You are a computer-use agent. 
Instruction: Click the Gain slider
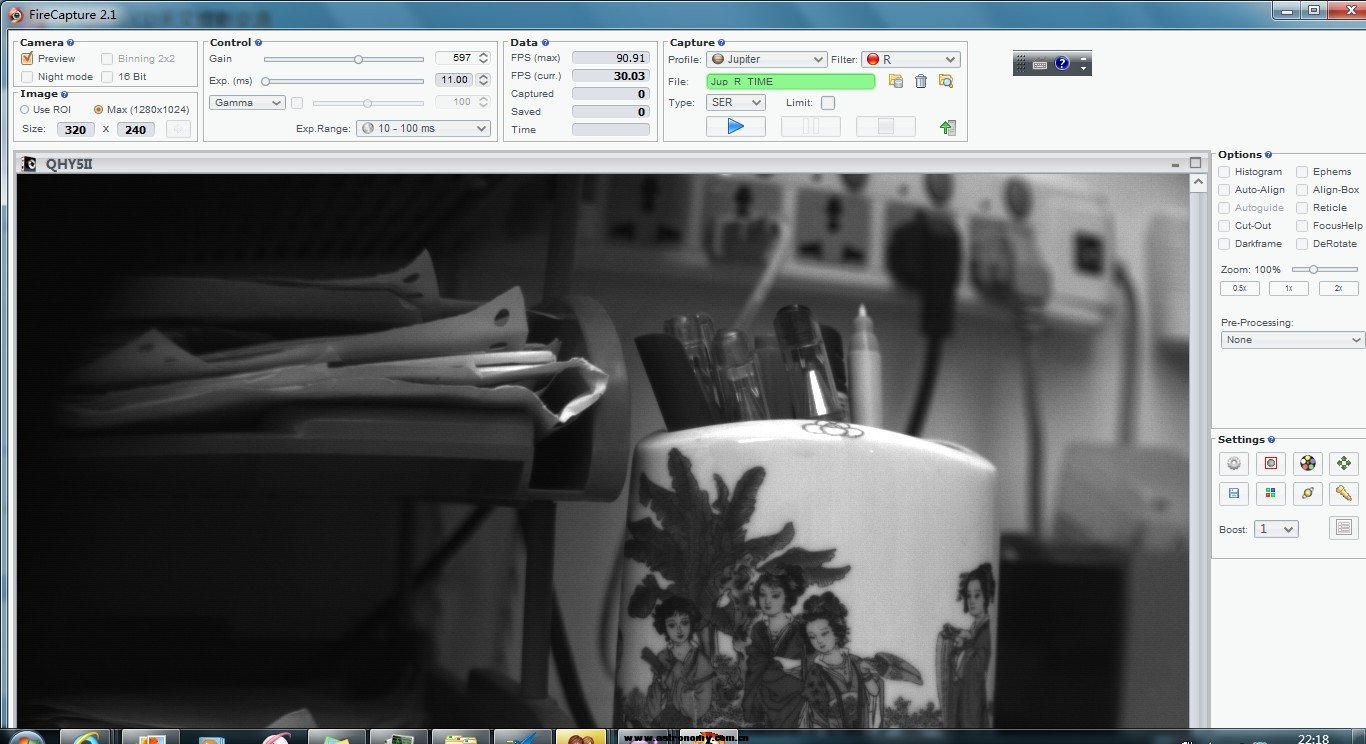(344, 59)
